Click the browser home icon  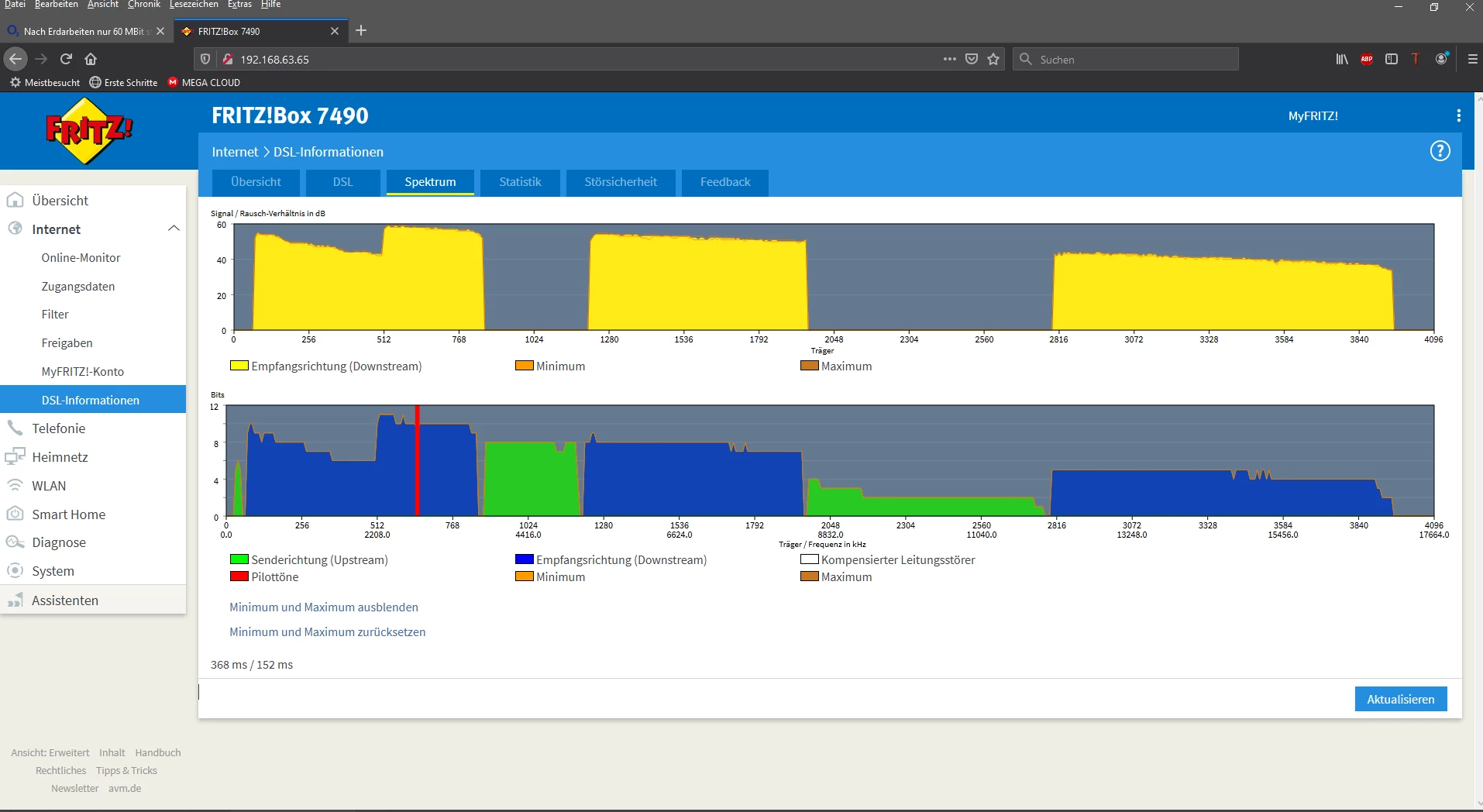point(91,59)
